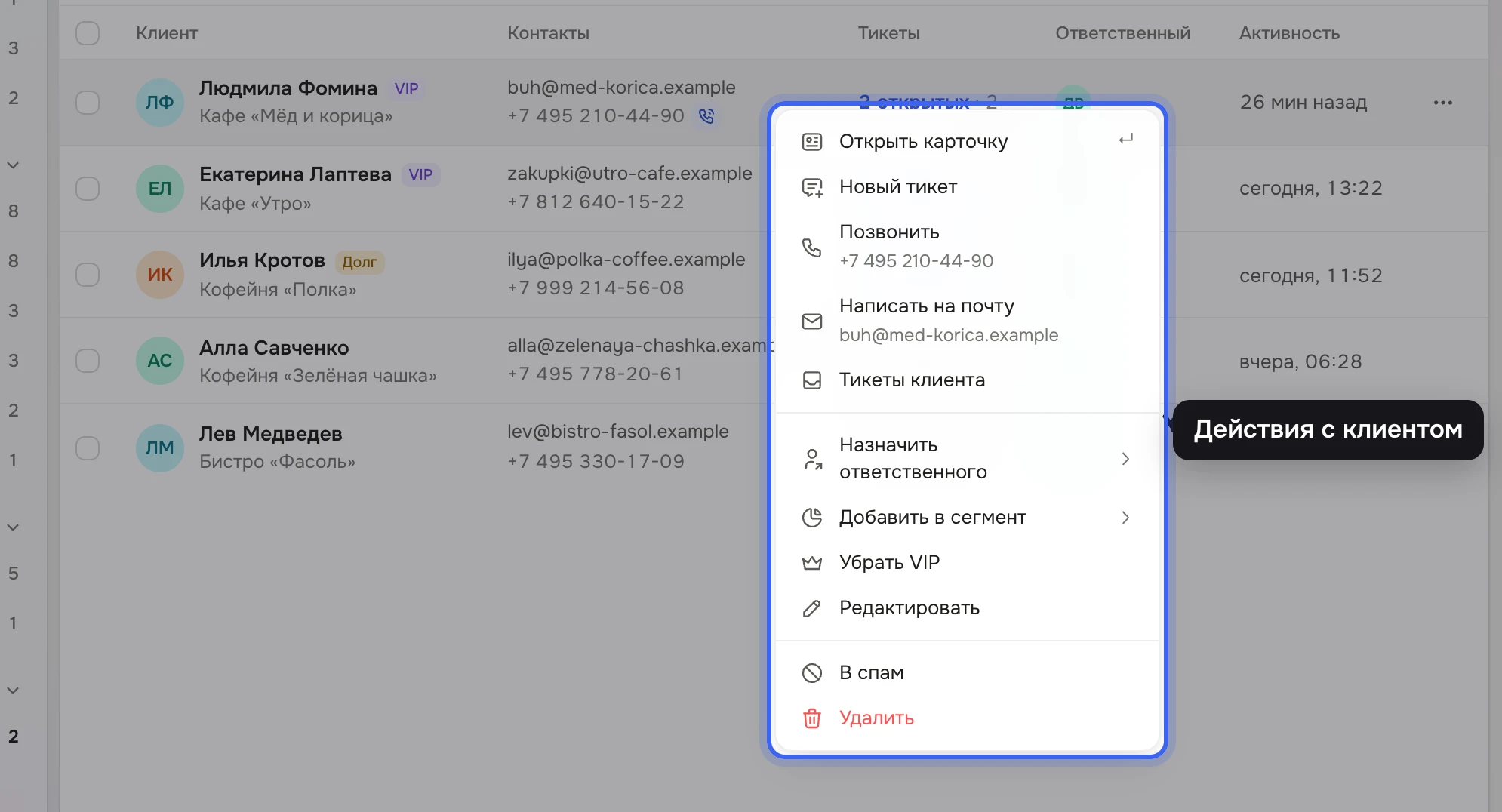1502x812 pixels.
Task: Click the ИК avatar of Илья Кротов
Action: coord(160,275)
